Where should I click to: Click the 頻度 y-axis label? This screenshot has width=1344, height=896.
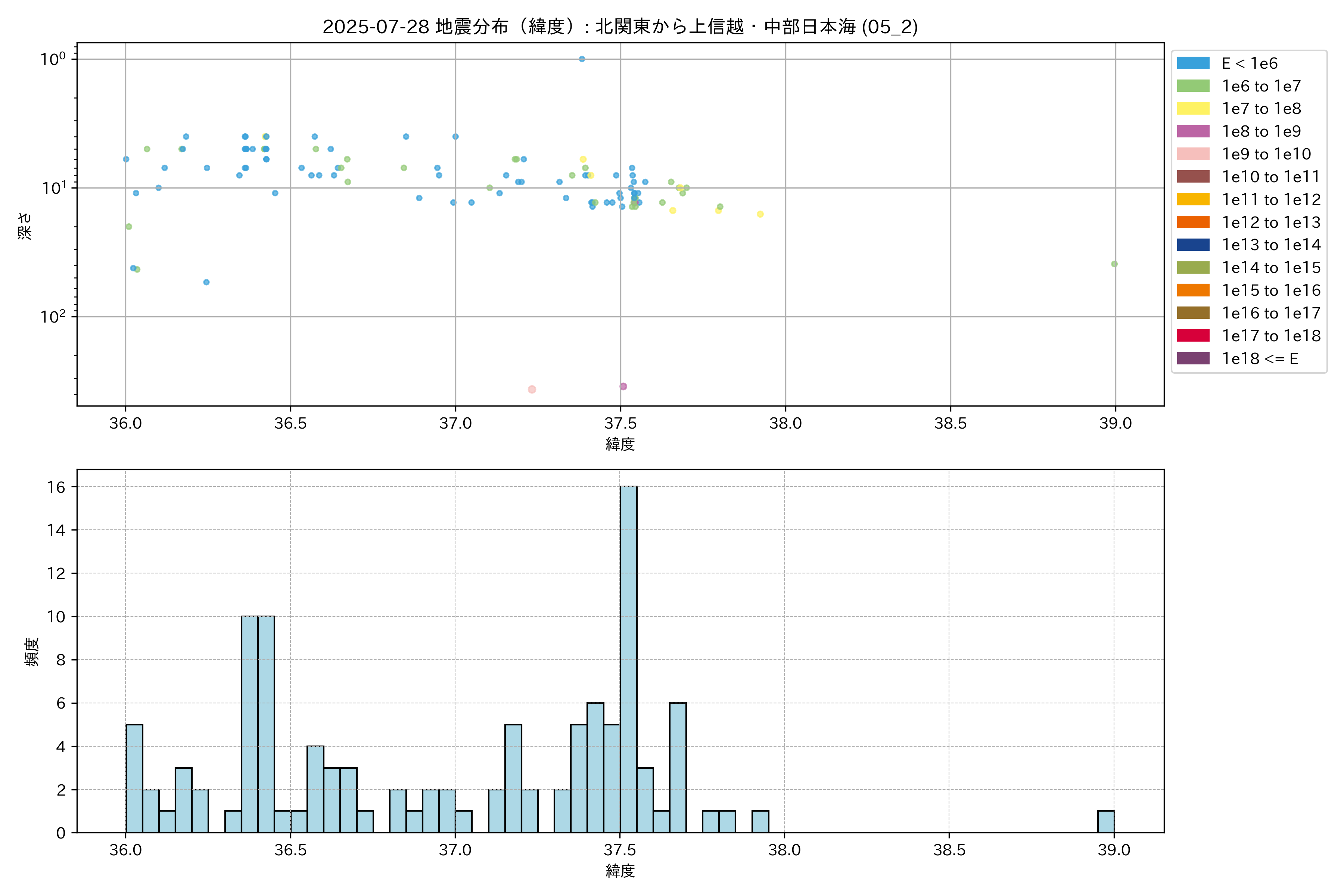pyautogui.click(x=32, y=651)
